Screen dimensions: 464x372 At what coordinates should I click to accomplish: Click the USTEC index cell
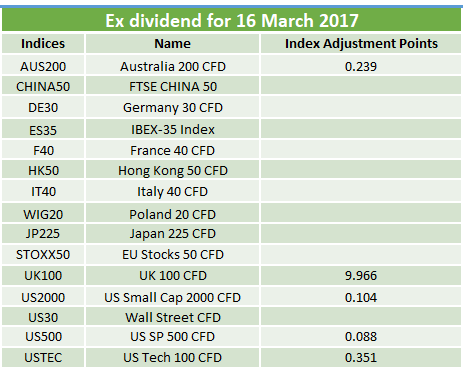click(43, 357)
